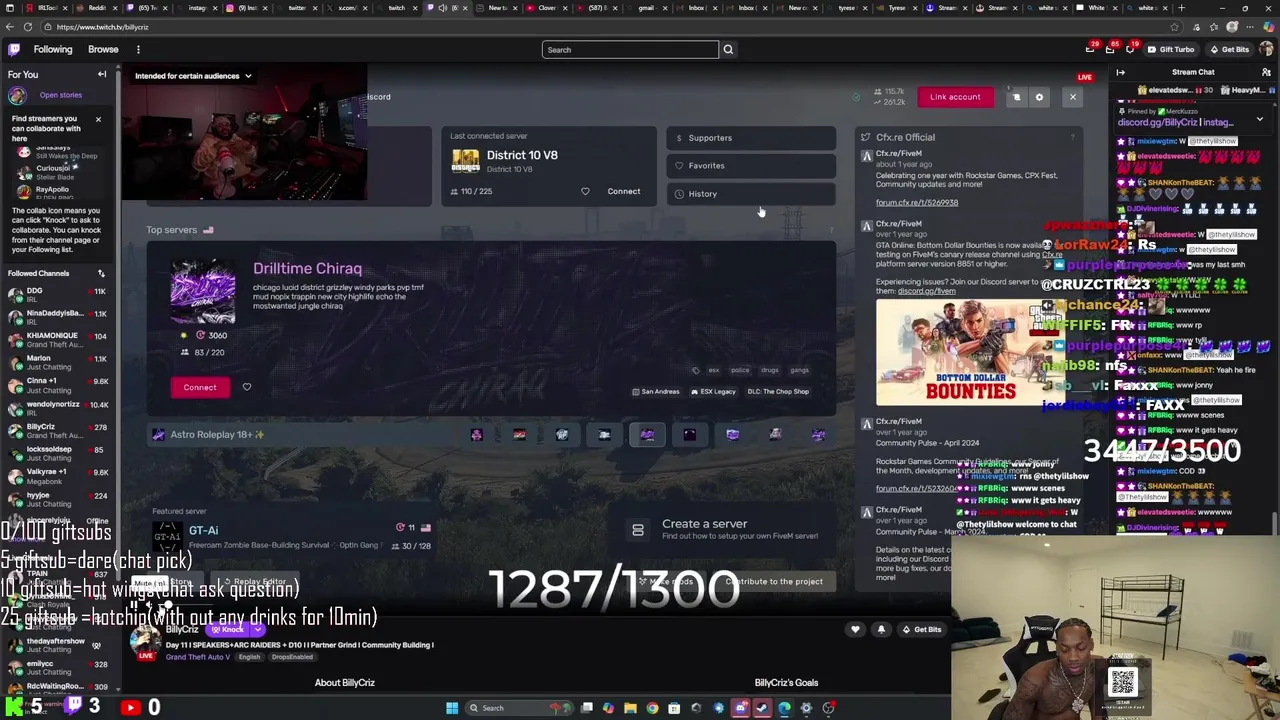Viewport: 1280px width, 720px height.
Task: Collapse the For You sidebar
Action: [x=101, y=74]
